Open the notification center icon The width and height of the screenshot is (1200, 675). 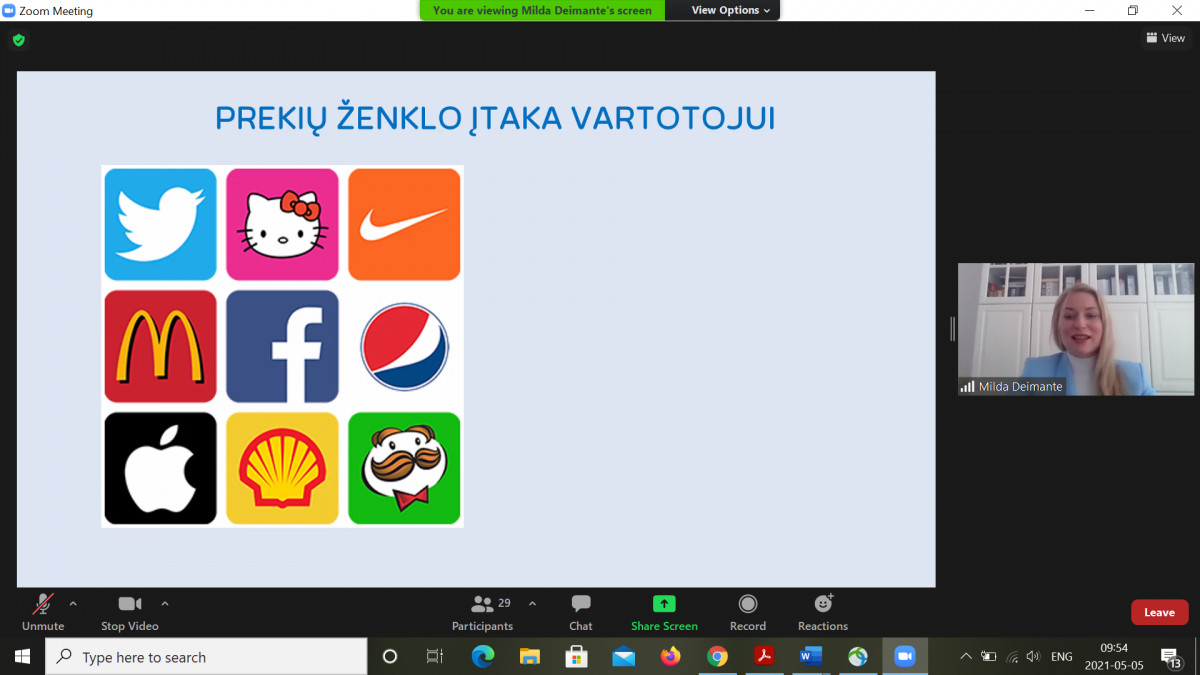1170,656
